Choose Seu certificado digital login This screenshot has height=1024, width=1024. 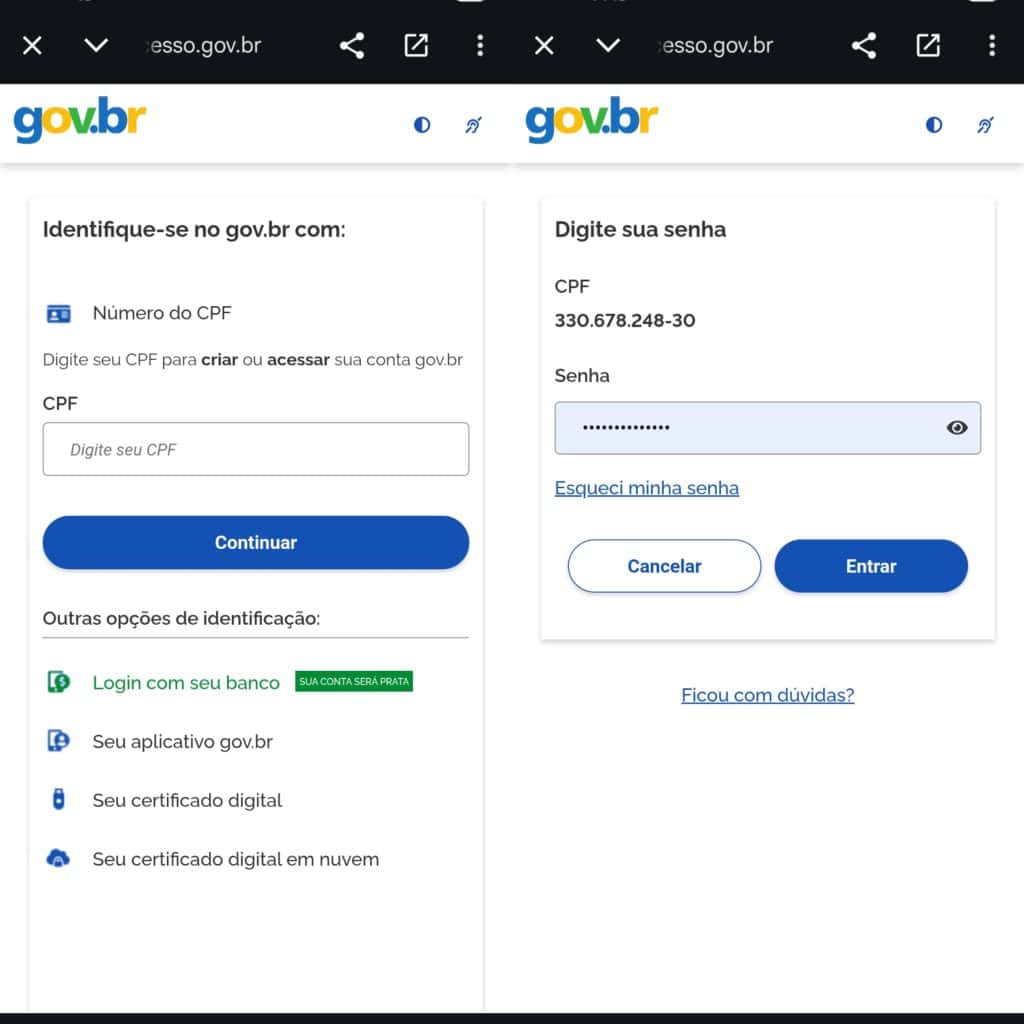(186, 800)
